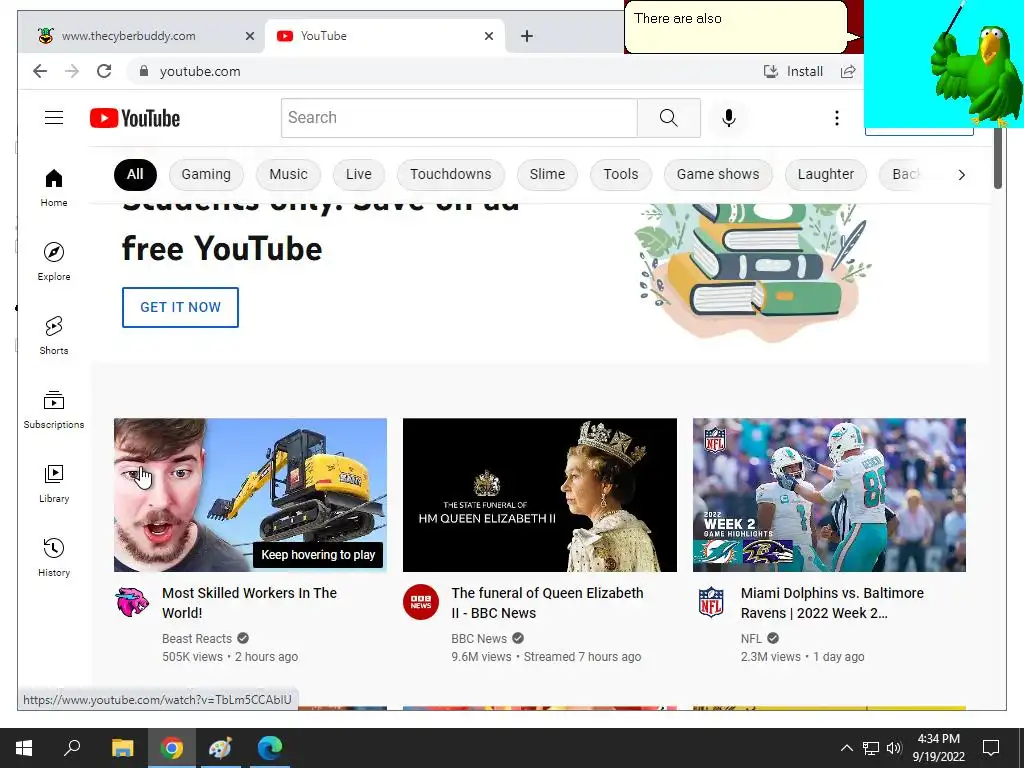Open taskbar search
This screenshot has width=1024, height=768.
pos(72,748)
